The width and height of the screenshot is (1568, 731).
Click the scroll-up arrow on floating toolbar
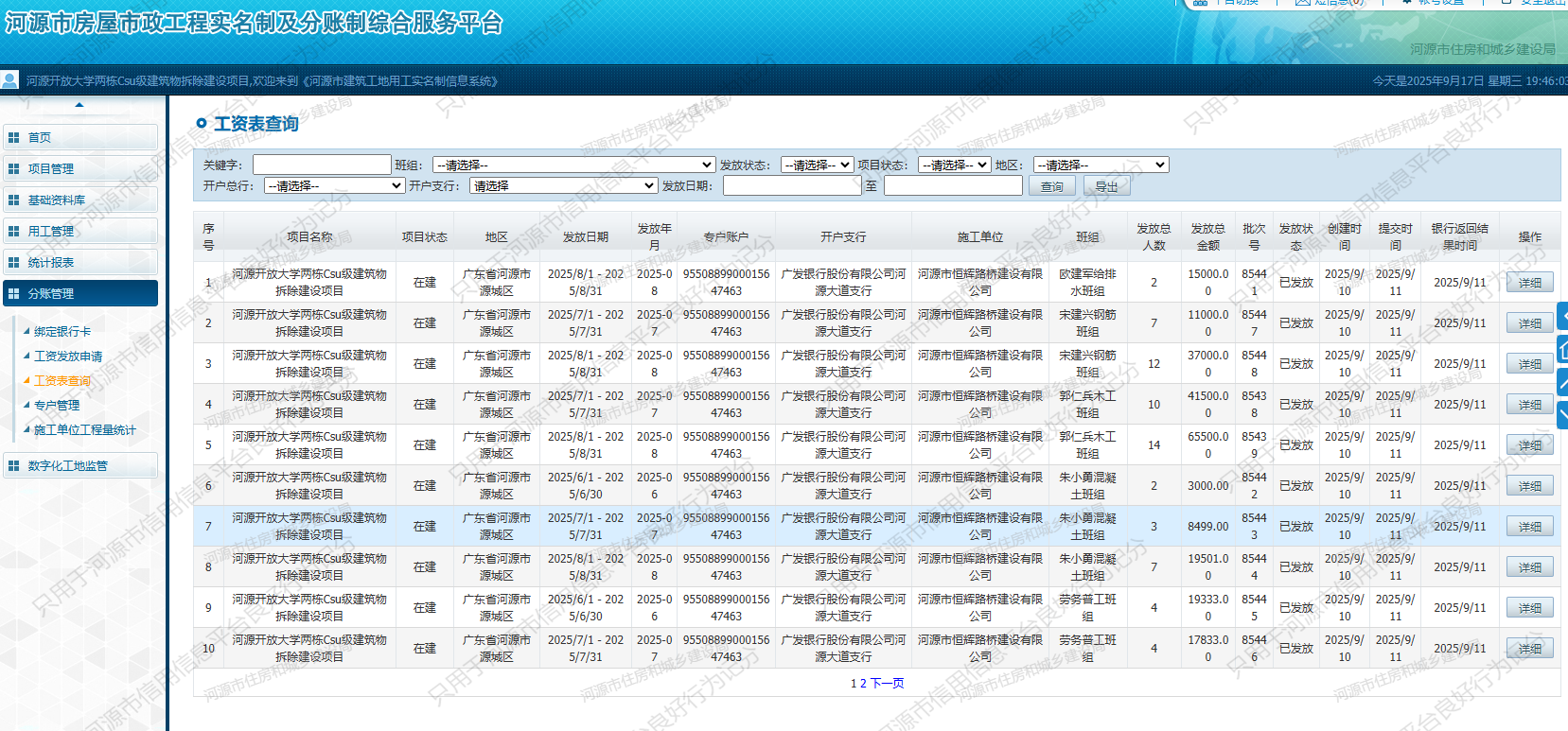click(1562, 383)
